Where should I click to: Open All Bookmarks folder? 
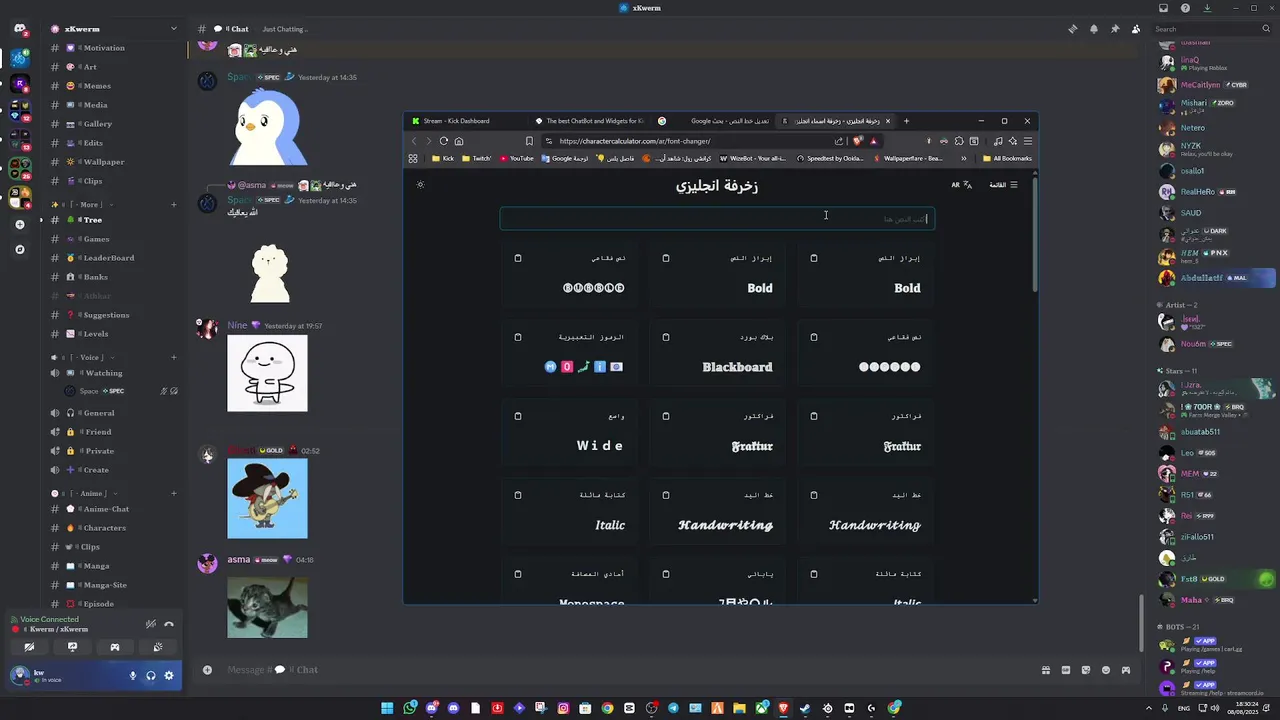click(x=1007, y=158)
